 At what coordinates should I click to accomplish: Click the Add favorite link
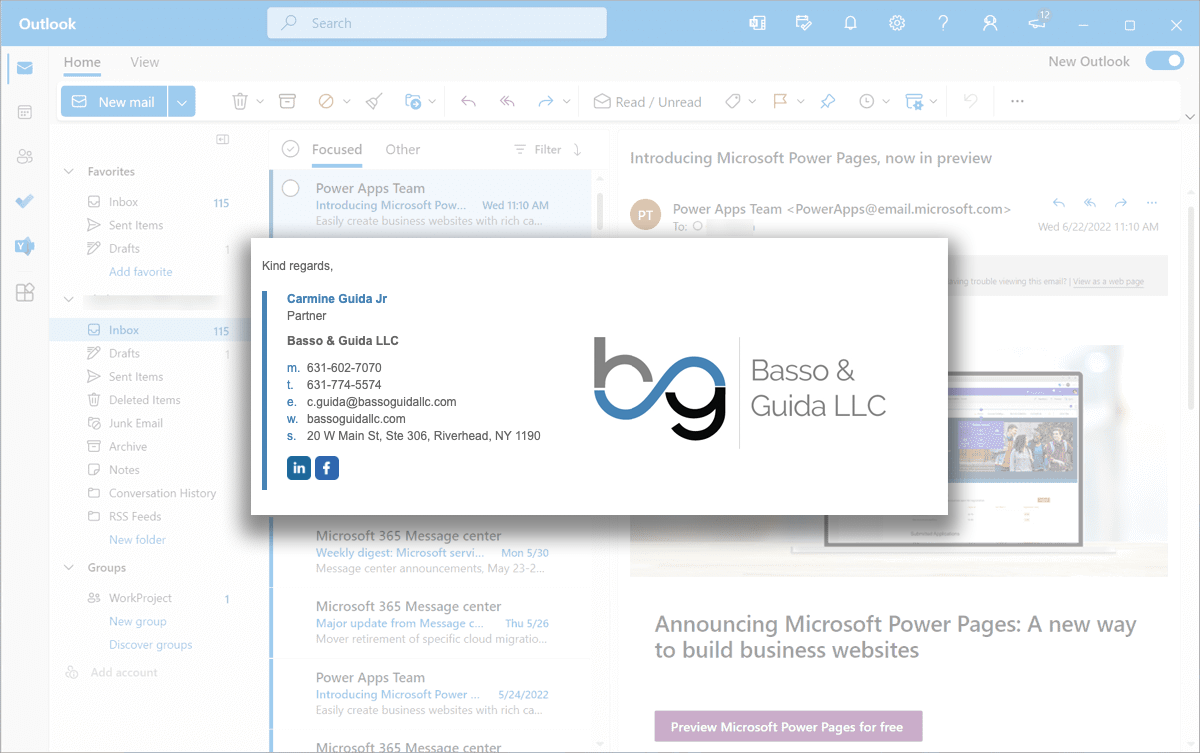click(x=141, y=272)
